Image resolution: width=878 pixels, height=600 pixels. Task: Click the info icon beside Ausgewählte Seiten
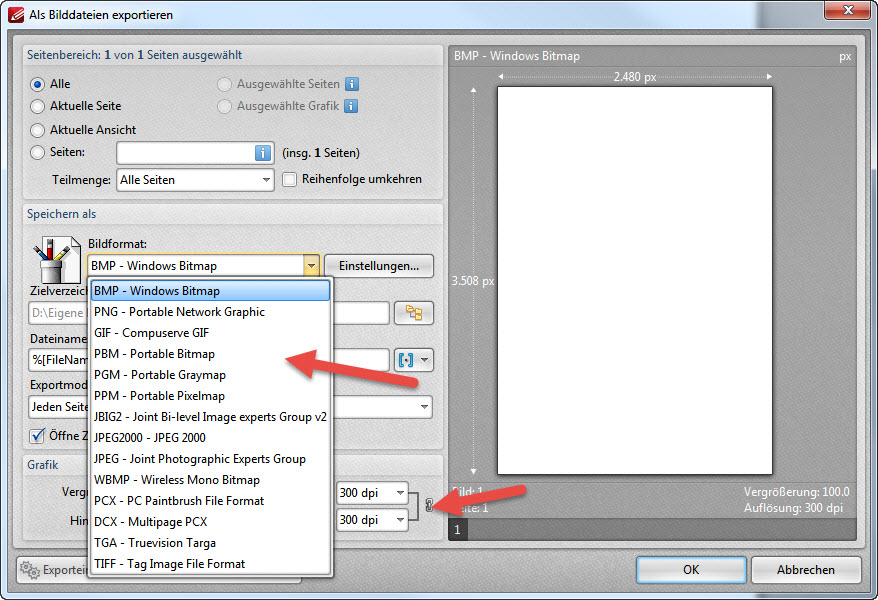352,85
